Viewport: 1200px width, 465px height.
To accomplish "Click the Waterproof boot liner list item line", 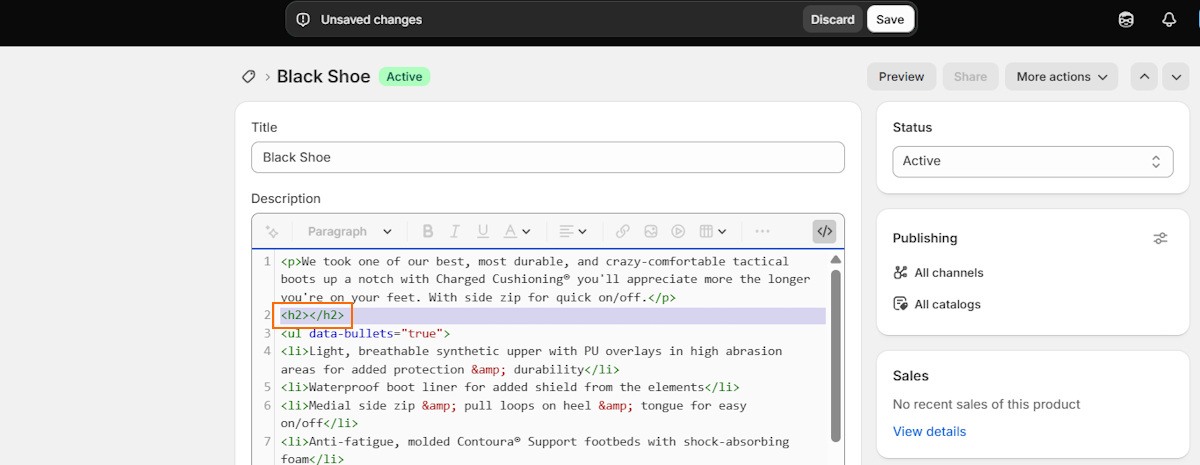I will 510,387.
